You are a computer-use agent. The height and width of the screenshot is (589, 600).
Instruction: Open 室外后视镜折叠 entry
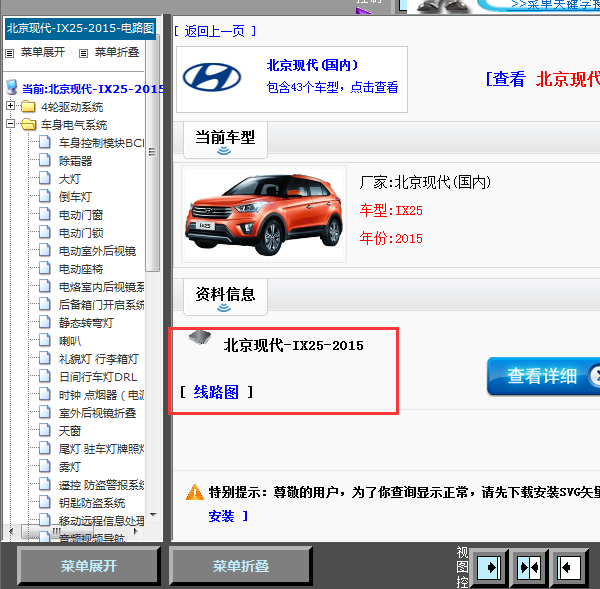(x=98, y=413)
